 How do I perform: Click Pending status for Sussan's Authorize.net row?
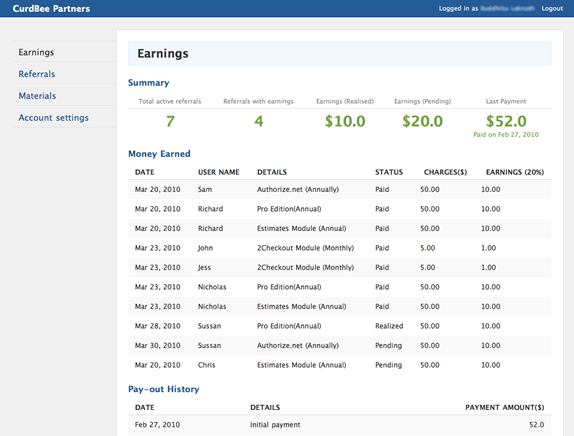[388, 346]
